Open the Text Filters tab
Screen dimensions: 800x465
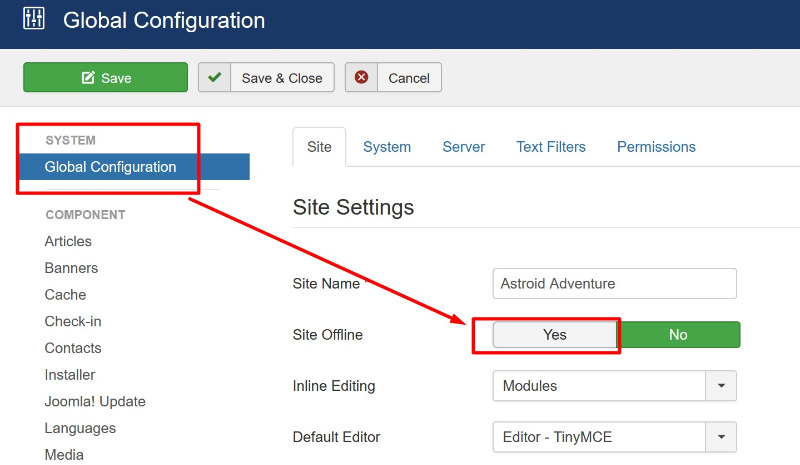coord(551,147)
